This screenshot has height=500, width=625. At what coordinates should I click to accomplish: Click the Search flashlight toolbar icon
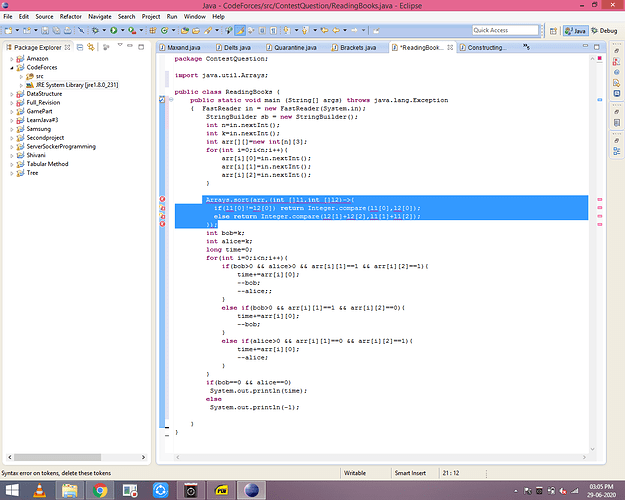(208, 30)
